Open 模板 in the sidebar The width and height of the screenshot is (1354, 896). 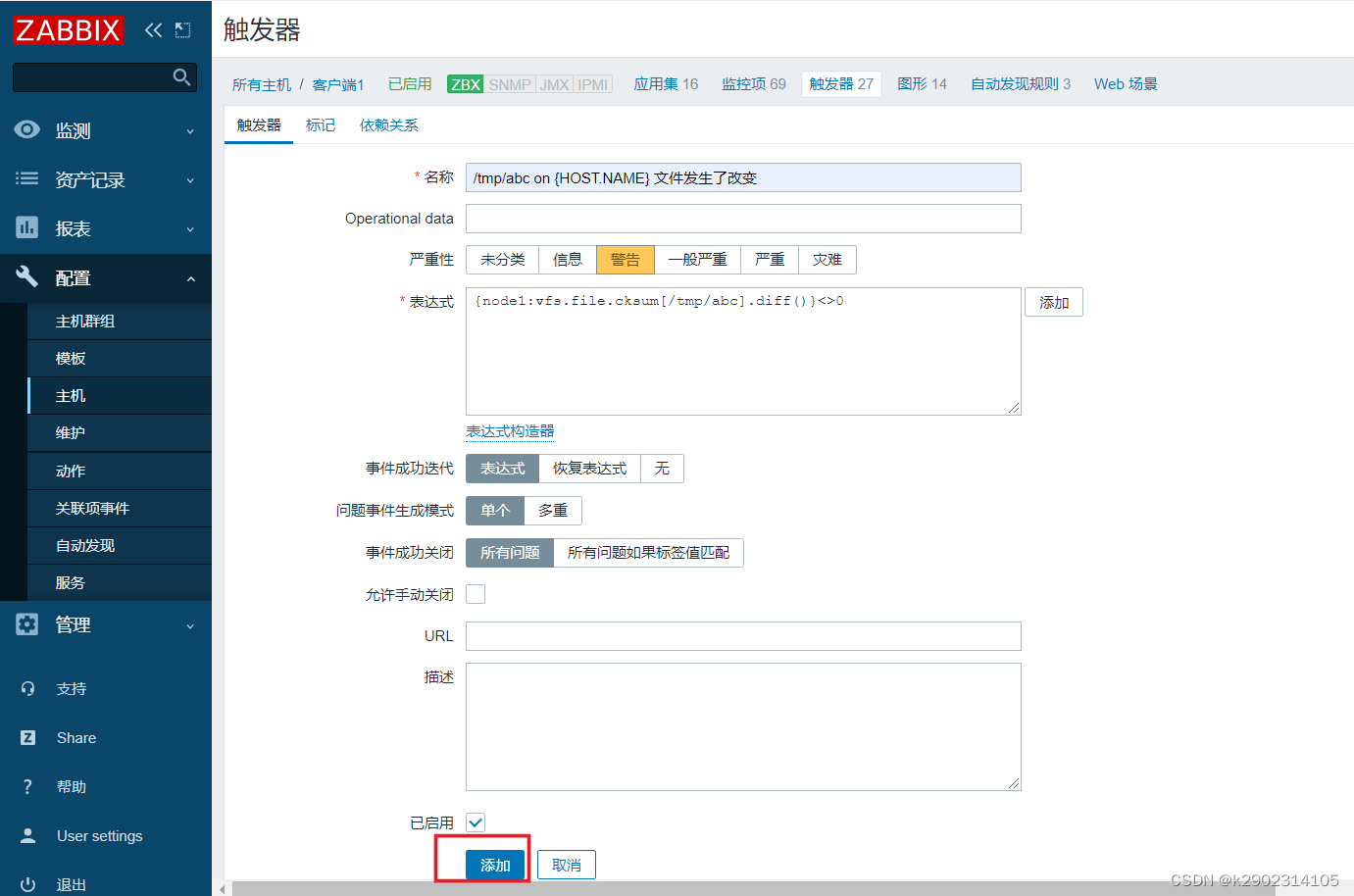pos(120,359)
